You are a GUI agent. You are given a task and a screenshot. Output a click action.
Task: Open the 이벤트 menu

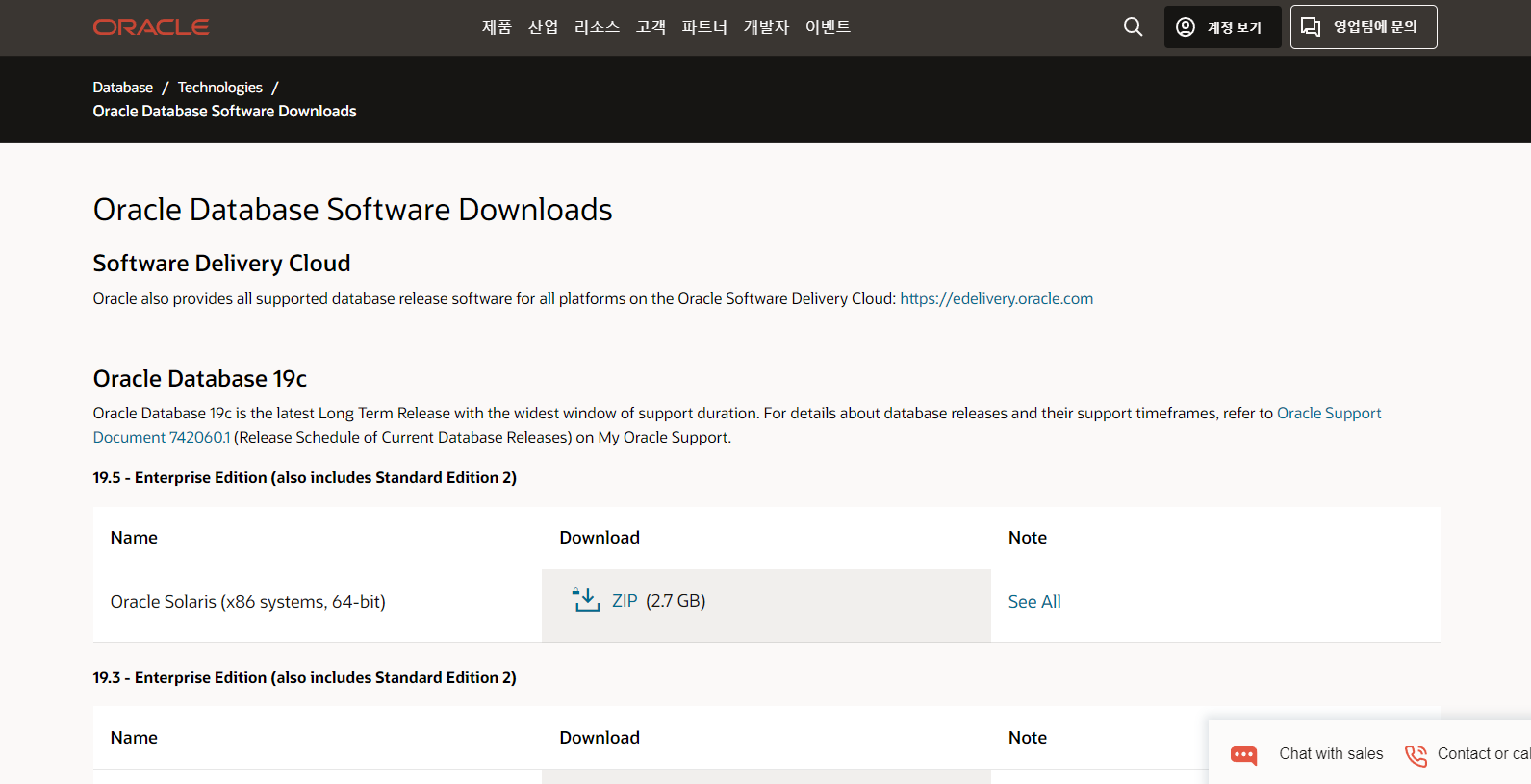pos(828,27)
